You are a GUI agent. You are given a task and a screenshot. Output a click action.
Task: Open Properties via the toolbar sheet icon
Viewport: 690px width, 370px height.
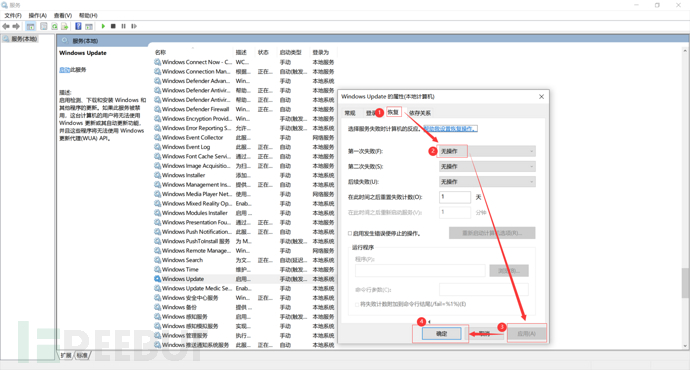(44, 26)
